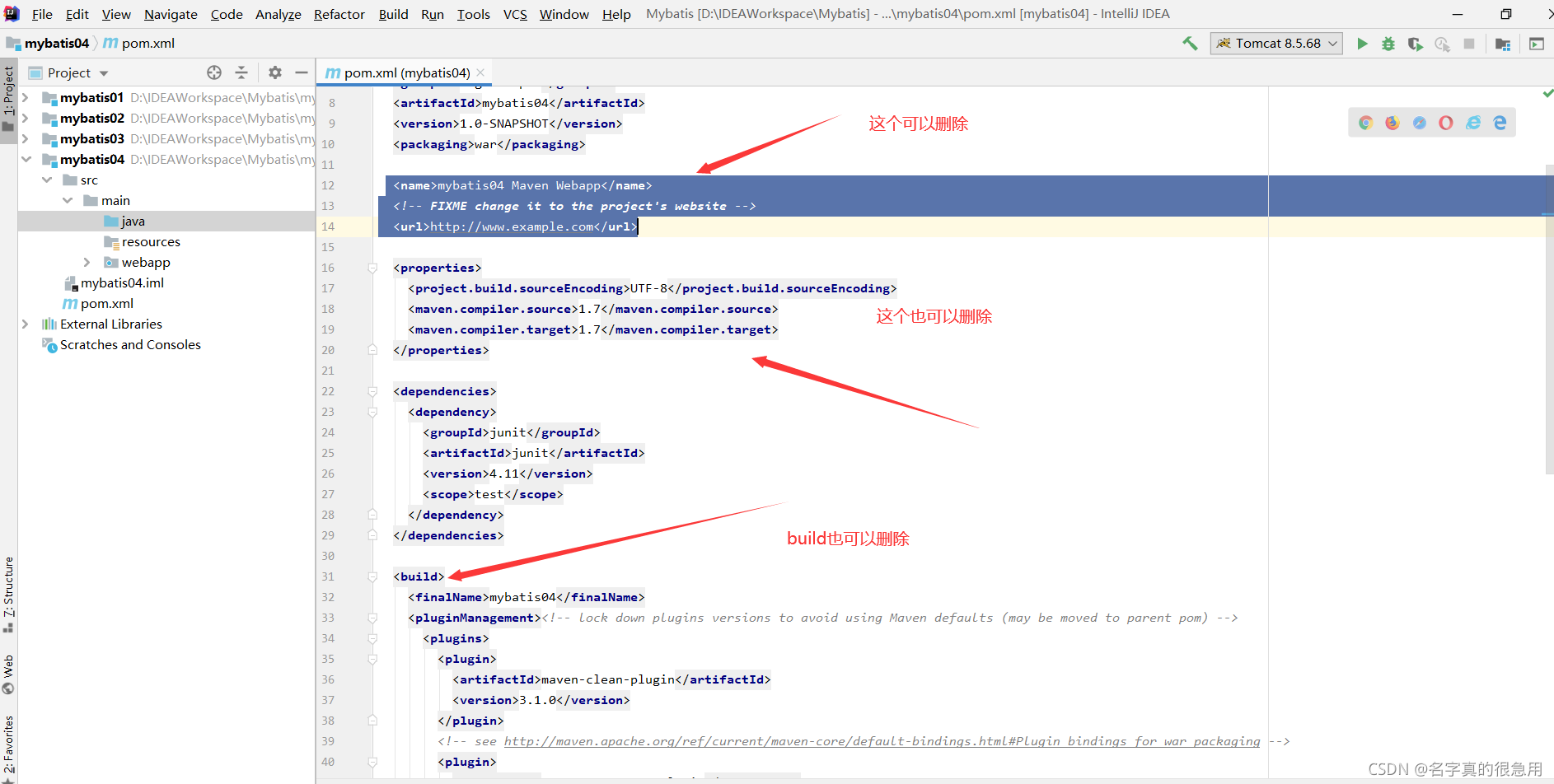Click the editor vertical scrollbar thumb
Screen dimensions: 1554x784
pyautogui.click(x=1550, y=321)
